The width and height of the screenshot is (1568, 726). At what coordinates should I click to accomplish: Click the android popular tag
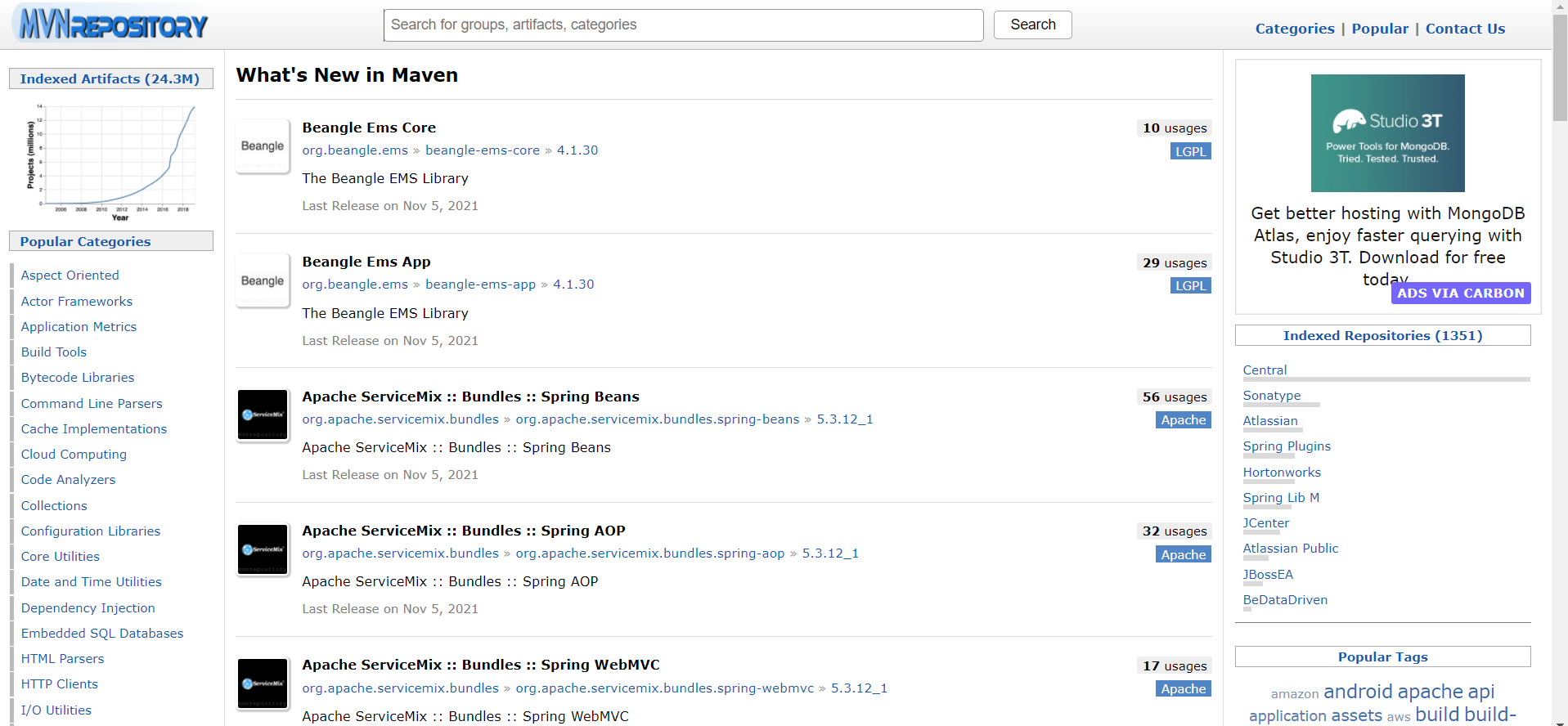[x=1358, y=692]
